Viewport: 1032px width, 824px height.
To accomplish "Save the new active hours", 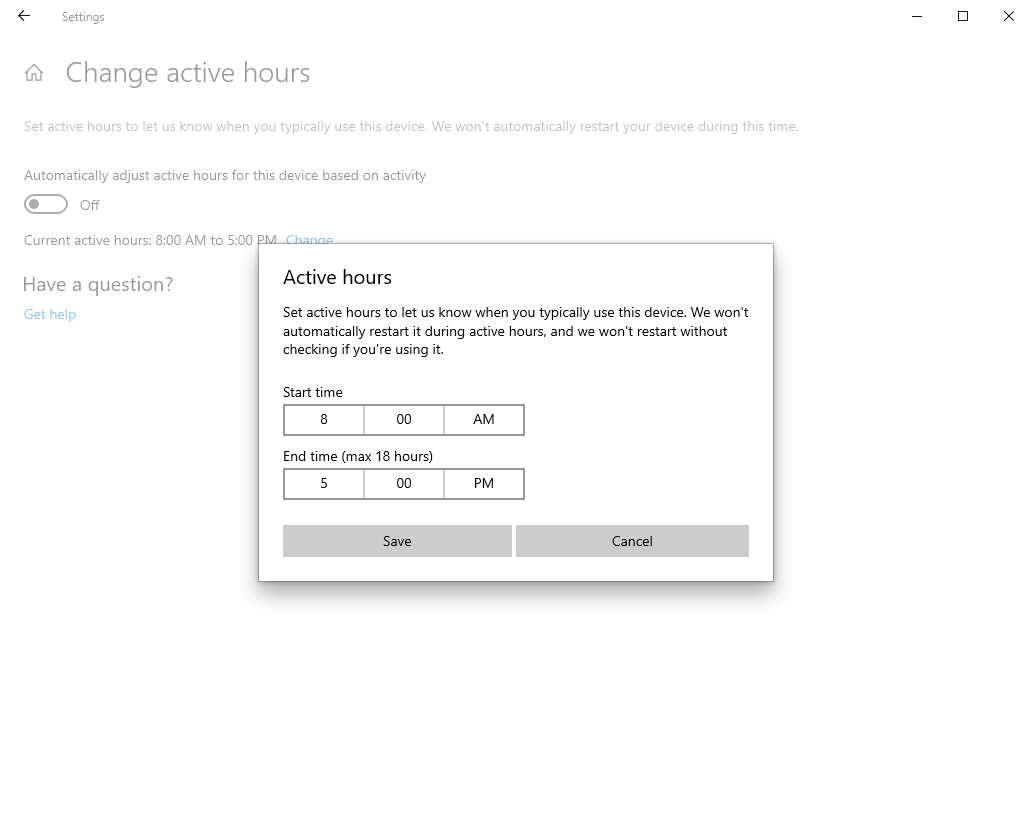I will [x=396, y=540].
